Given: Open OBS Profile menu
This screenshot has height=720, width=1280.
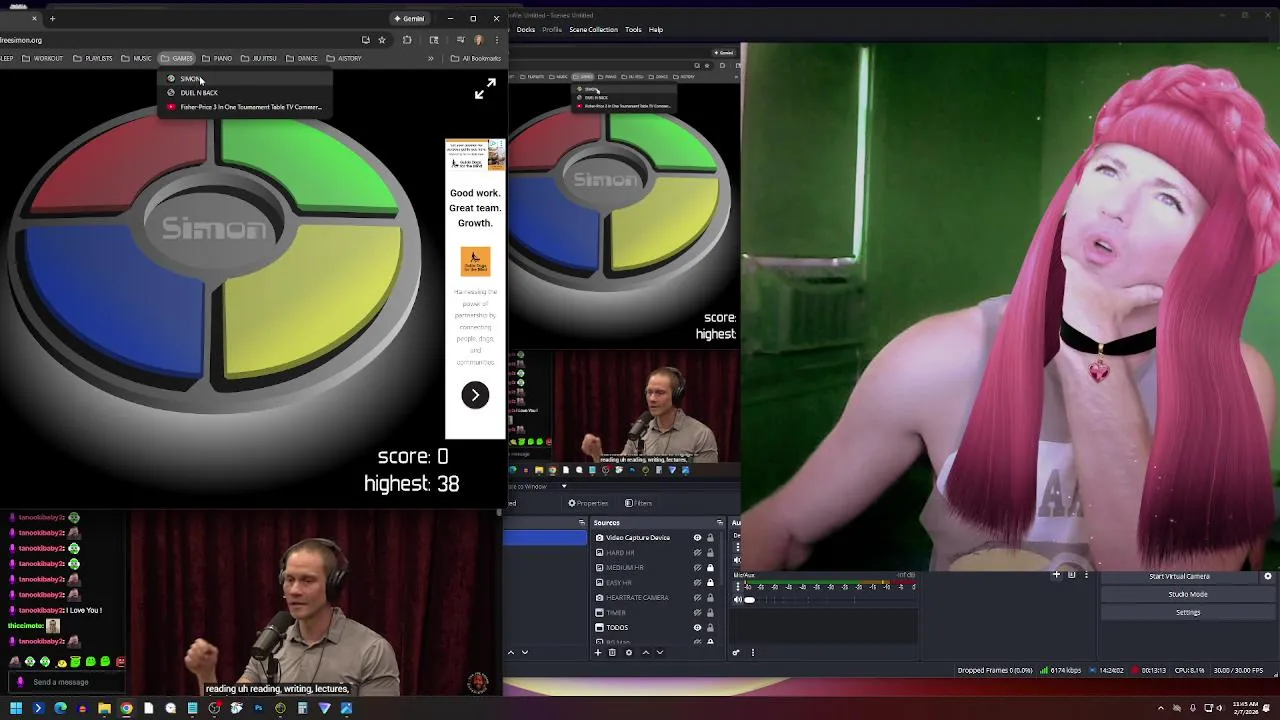Looking at the screenshot, I should 552,29.
